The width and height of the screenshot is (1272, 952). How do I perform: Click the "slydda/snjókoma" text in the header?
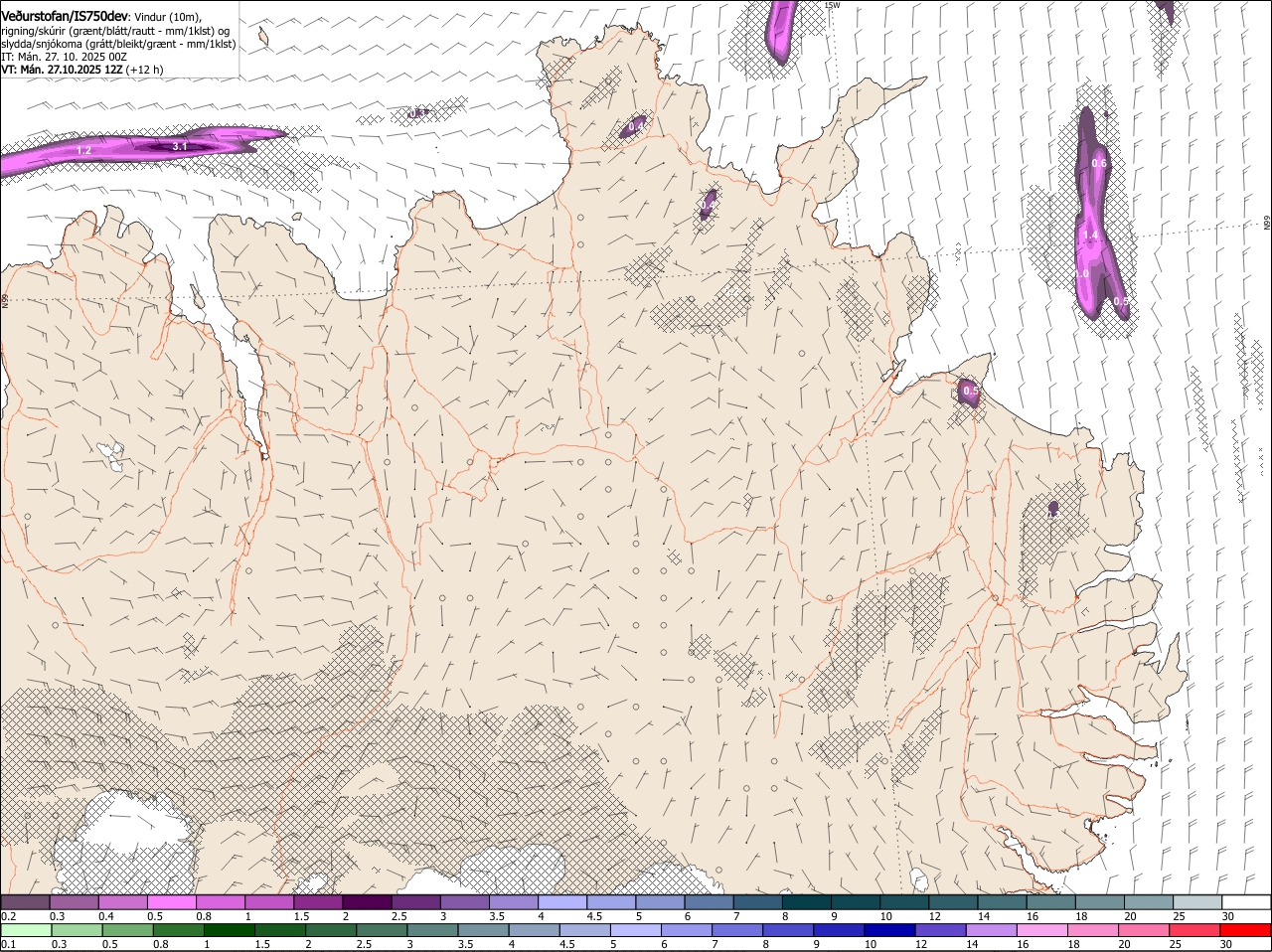[x=41, y=44]
